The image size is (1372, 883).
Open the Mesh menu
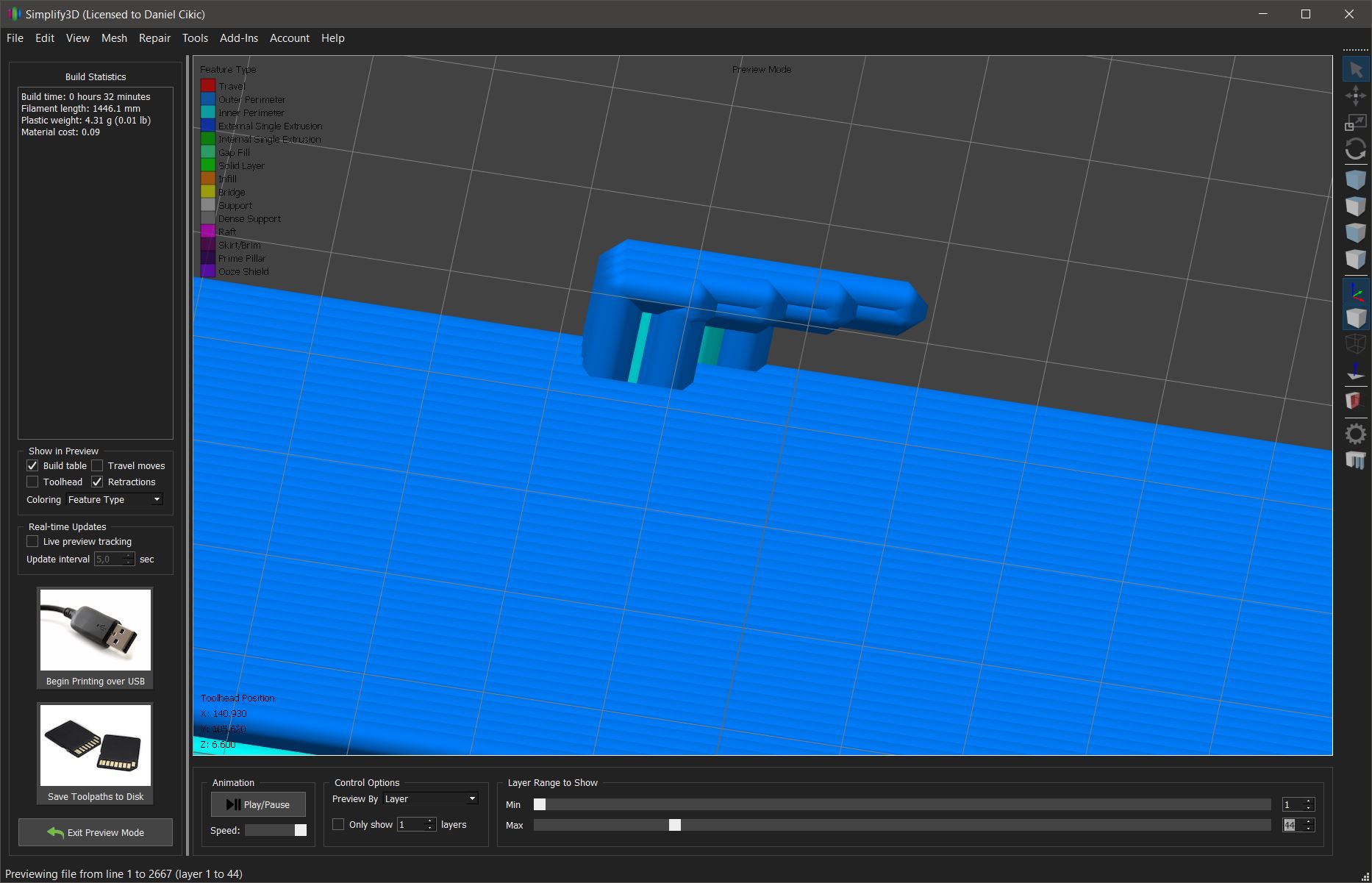coord(114,38)
